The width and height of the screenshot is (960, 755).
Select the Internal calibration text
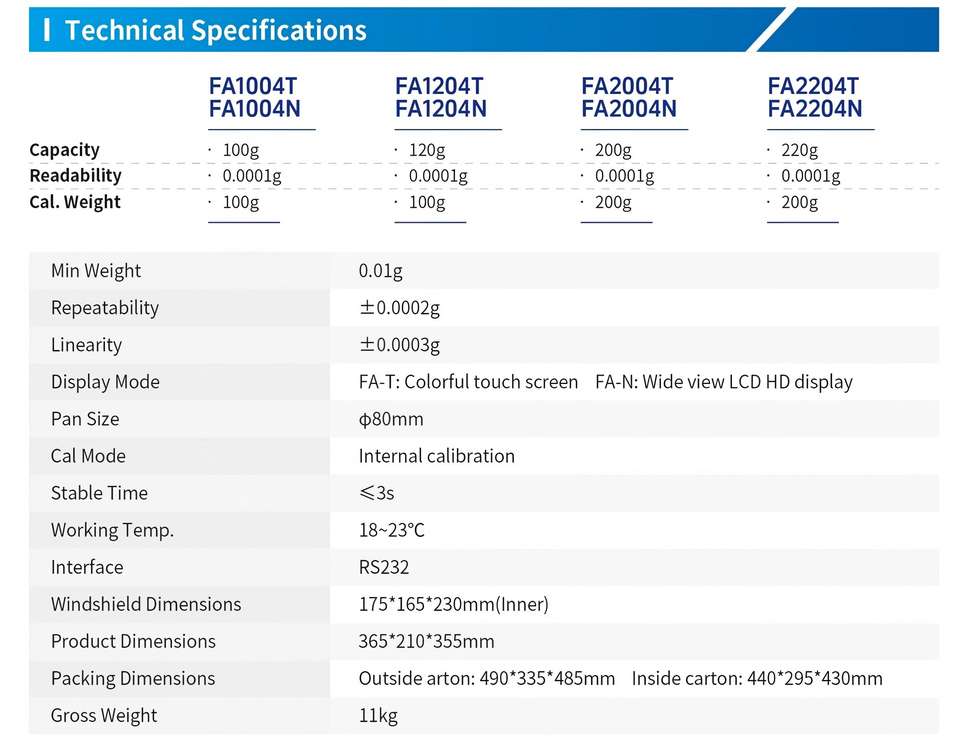pos(437,456)
